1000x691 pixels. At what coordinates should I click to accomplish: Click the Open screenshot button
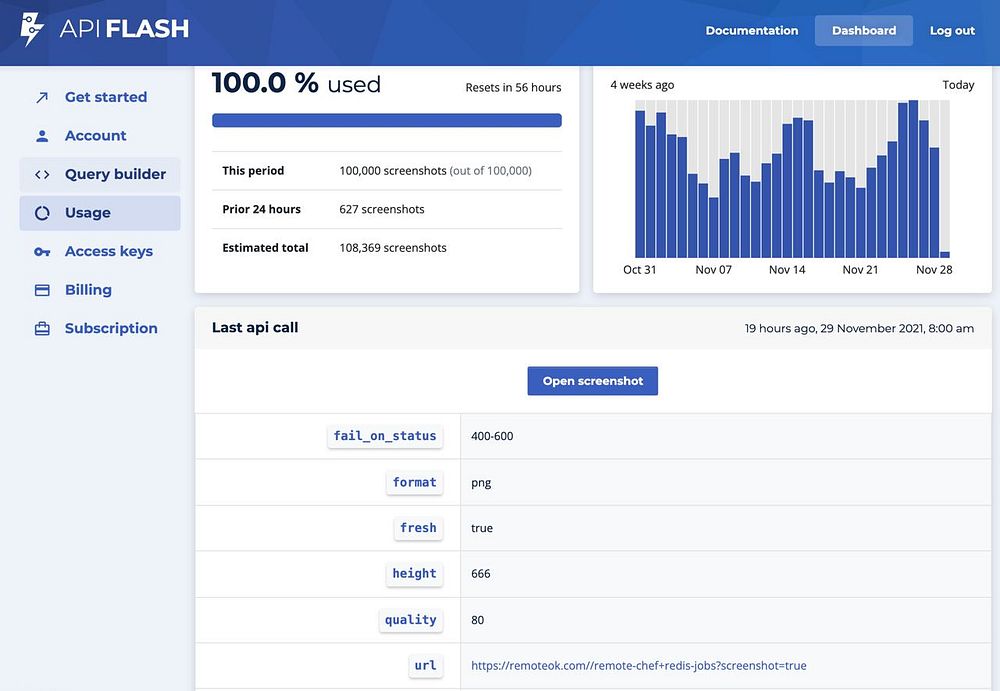592,381
